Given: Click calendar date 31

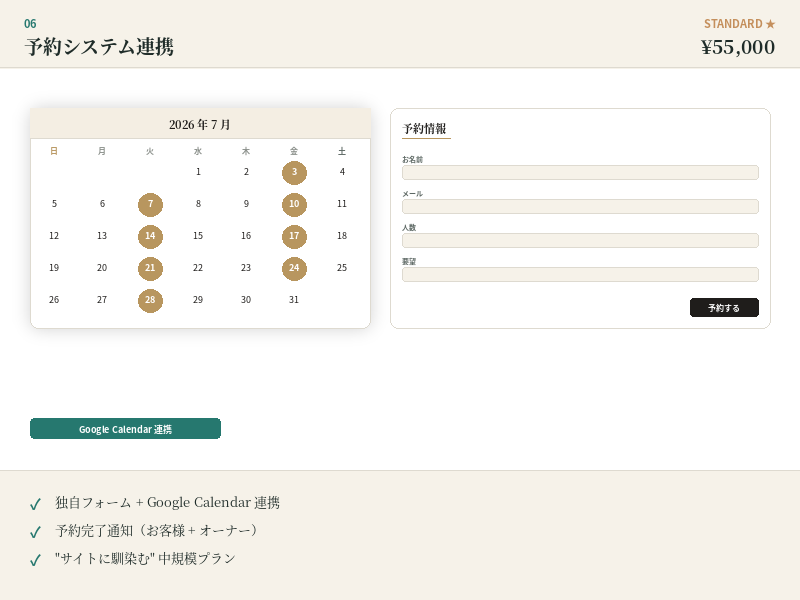Looking at the screenshot, I should (294, 300).
